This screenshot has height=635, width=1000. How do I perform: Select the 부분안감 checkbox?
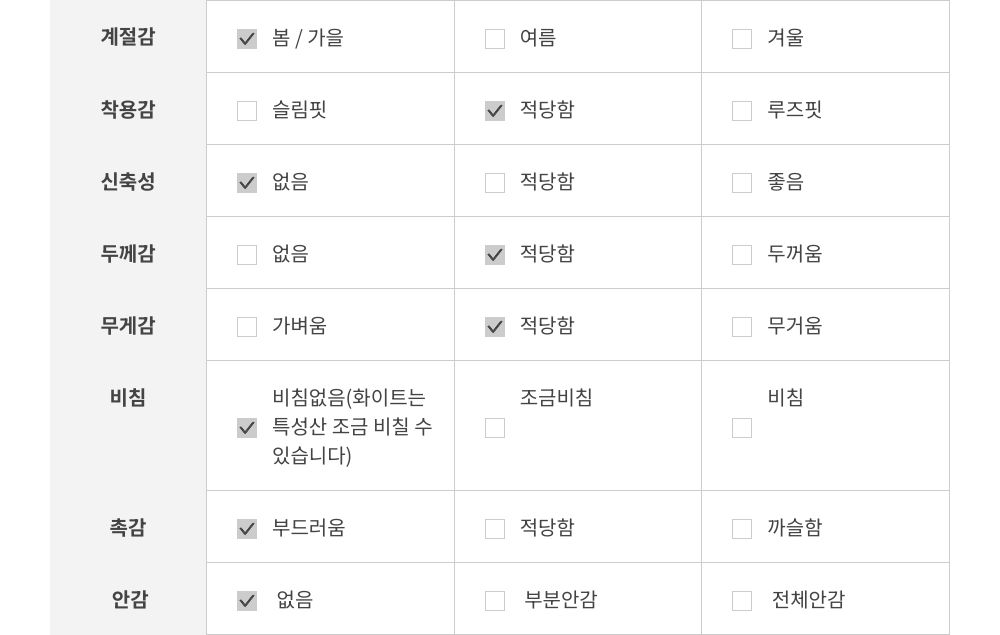pos(495,601)
